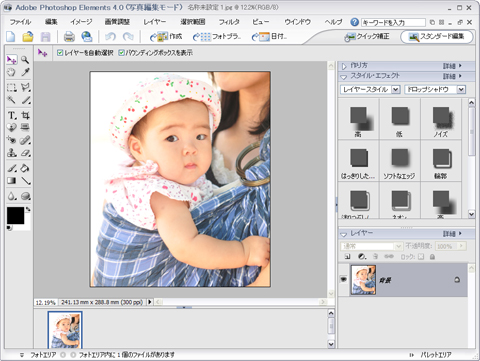
Task: Click the Undo arrow icon
Action: coord(110,36)
